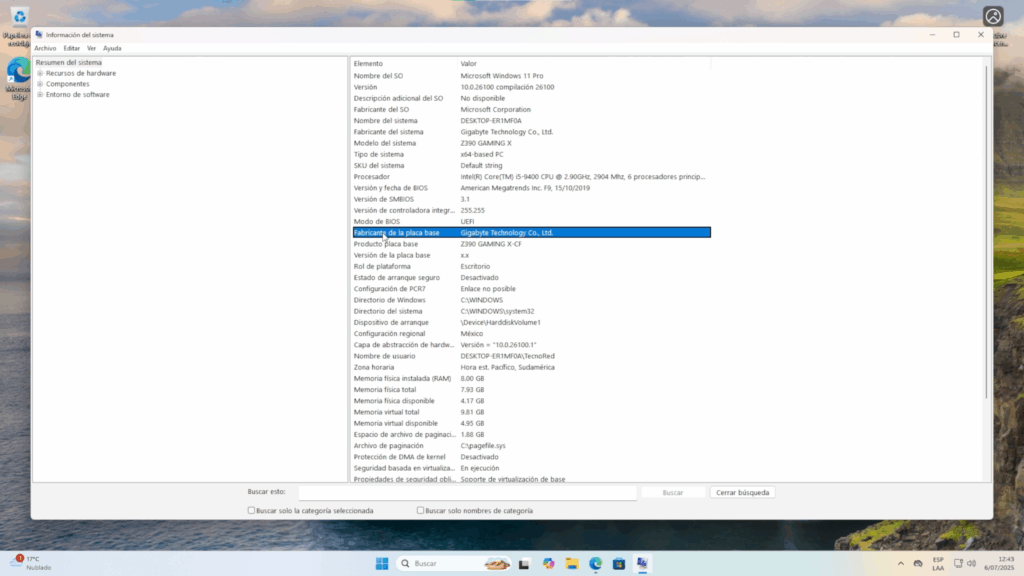Select the 'Nombre del SO' row
This screenshot has width=1024, height=576.
pyautogui.click(x=531, y=76)
